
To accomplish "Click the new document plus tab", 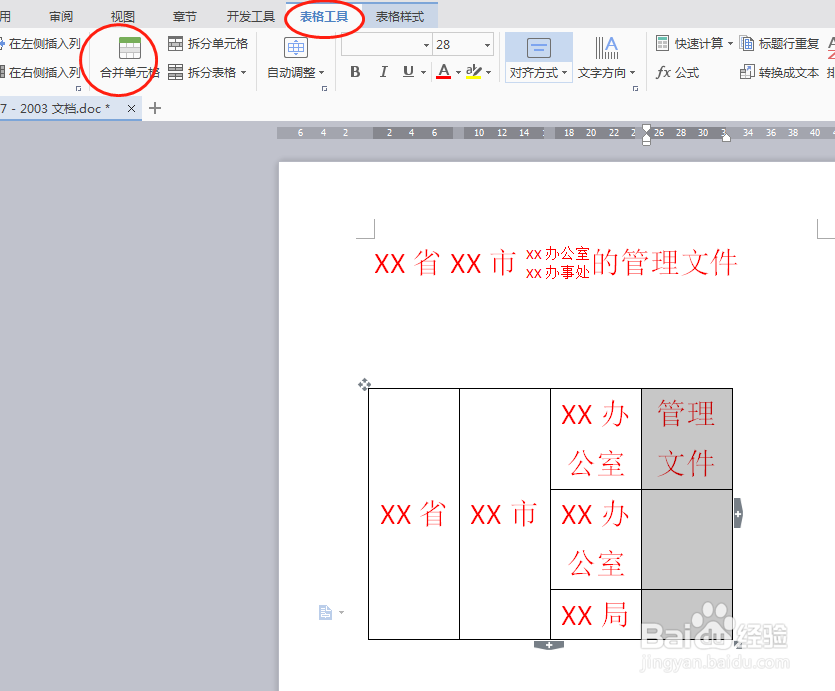I will point(155,107).
